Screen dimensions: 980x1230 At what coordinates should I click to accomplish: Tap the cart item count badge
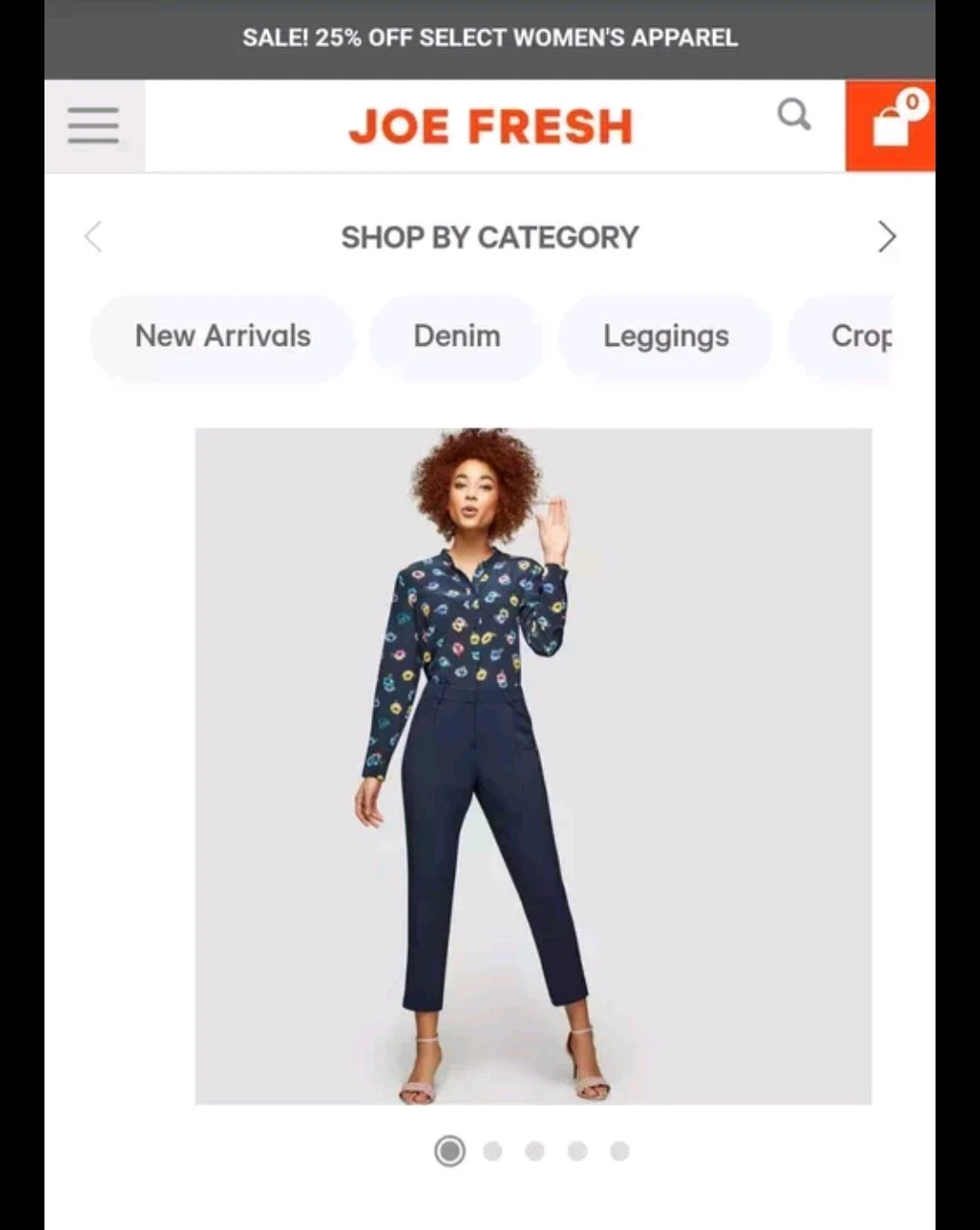pyautogui.click(x=912, y=102)
